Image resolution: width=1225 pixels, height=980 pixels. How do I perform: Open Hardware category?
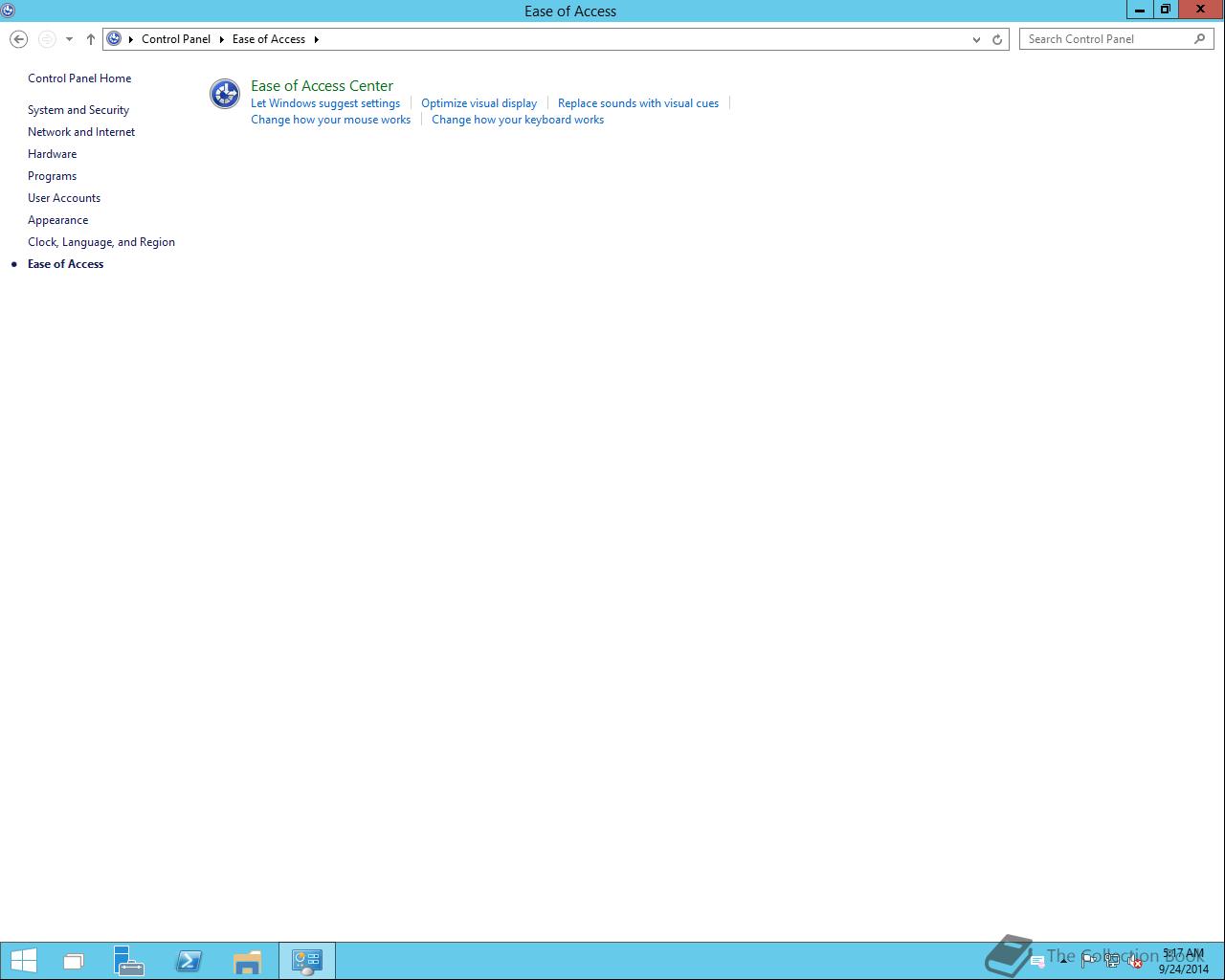(x=53, y=154)
